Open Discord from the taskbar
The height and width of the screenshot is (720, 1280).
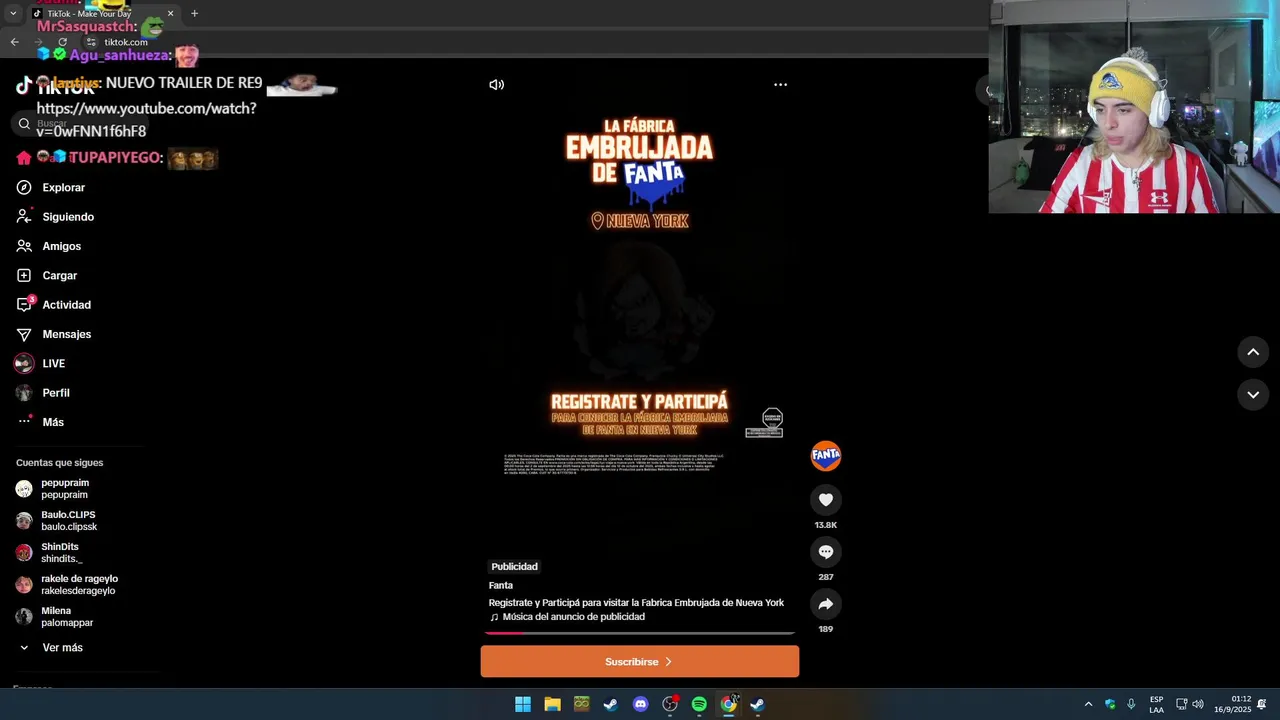(x=640, y=704)
